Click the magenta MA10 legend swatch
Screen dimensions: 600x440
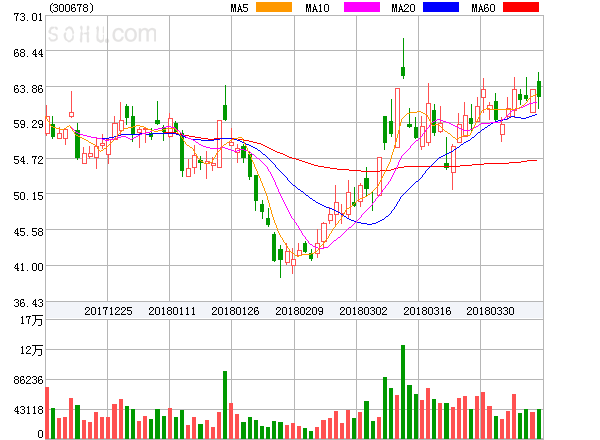362,7
